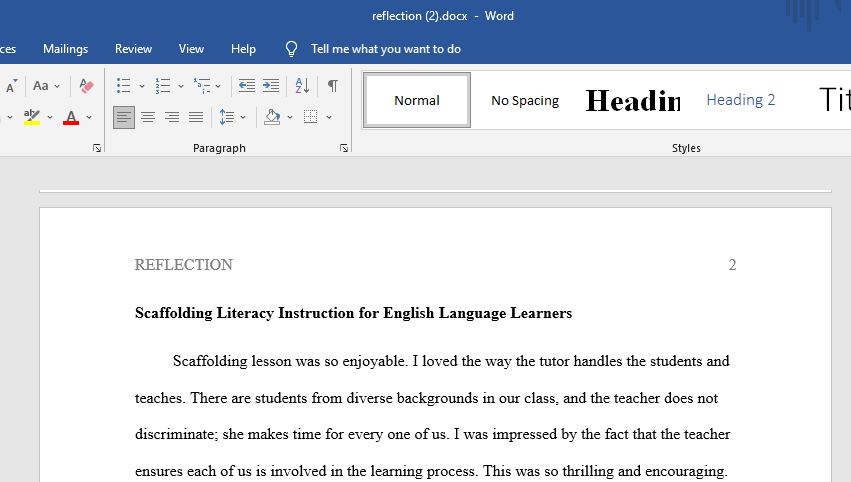
Task: Open the Change Case dropdown arrow
Action: tap(57, 86)
